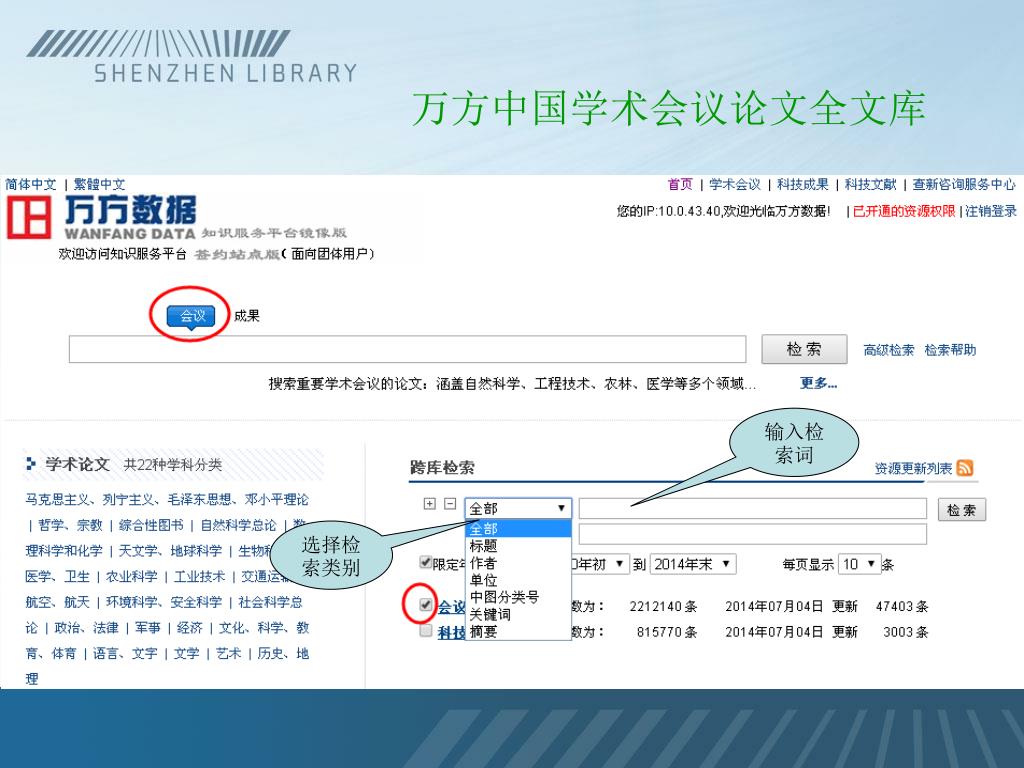Screen dimensions: 1024x768
Task: Click the 2212140 条 record count
Action: click(664, 607)
